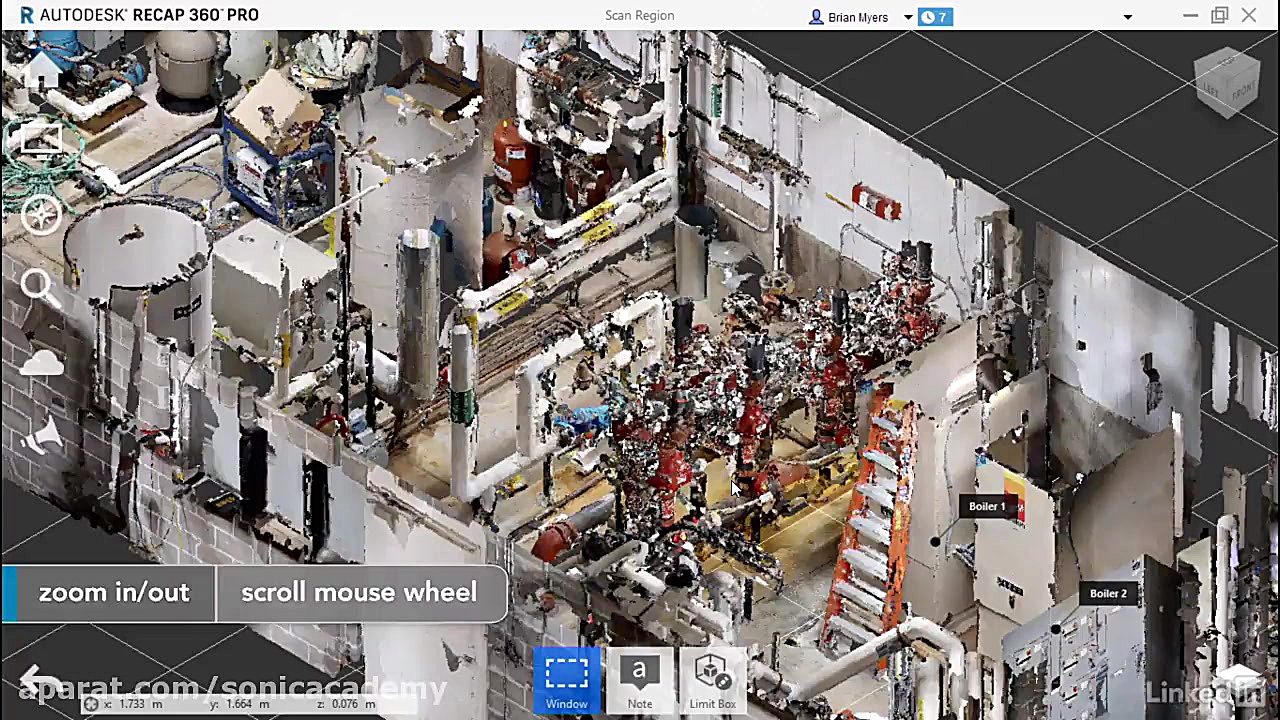Viewport: 1280px width, 720px height.
Task: Toggle the Window selection mode
Action: [566, 680]
